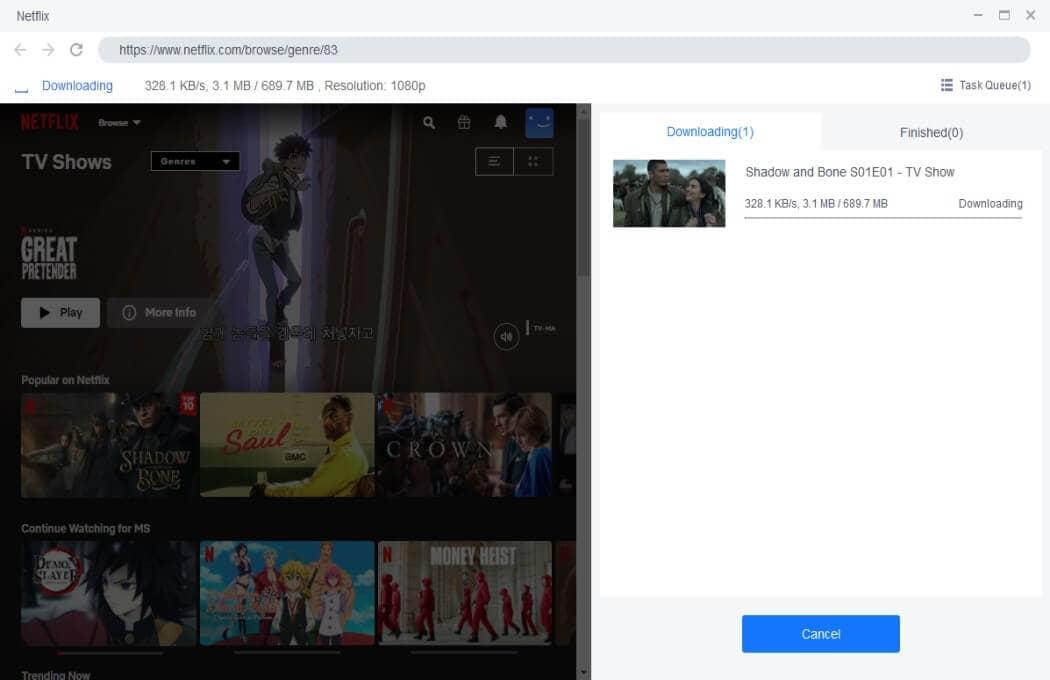Screen dimensions: 1050x680
Task: Click the Downloading status link
Action: point(77,86)
